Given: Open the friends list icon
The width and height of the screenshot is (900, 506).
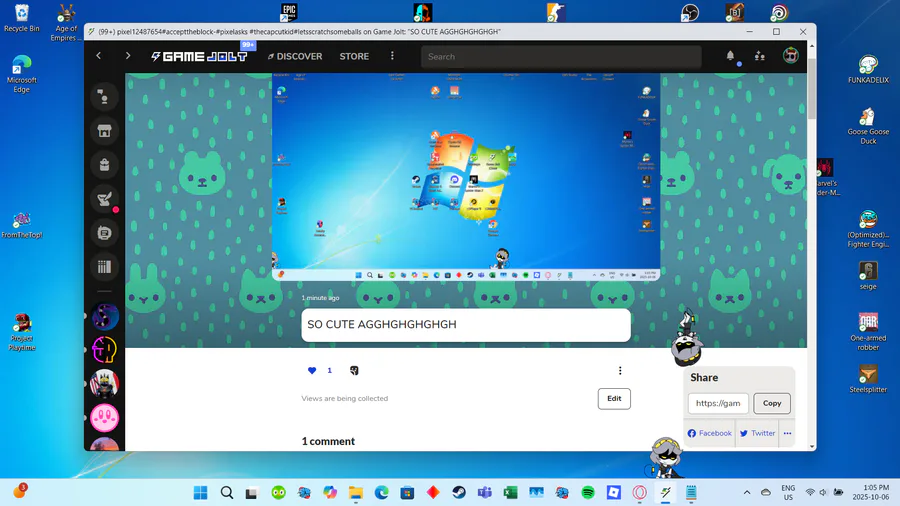Looking at the screenshot, I should pyautogui.click(x=759, y=56).
